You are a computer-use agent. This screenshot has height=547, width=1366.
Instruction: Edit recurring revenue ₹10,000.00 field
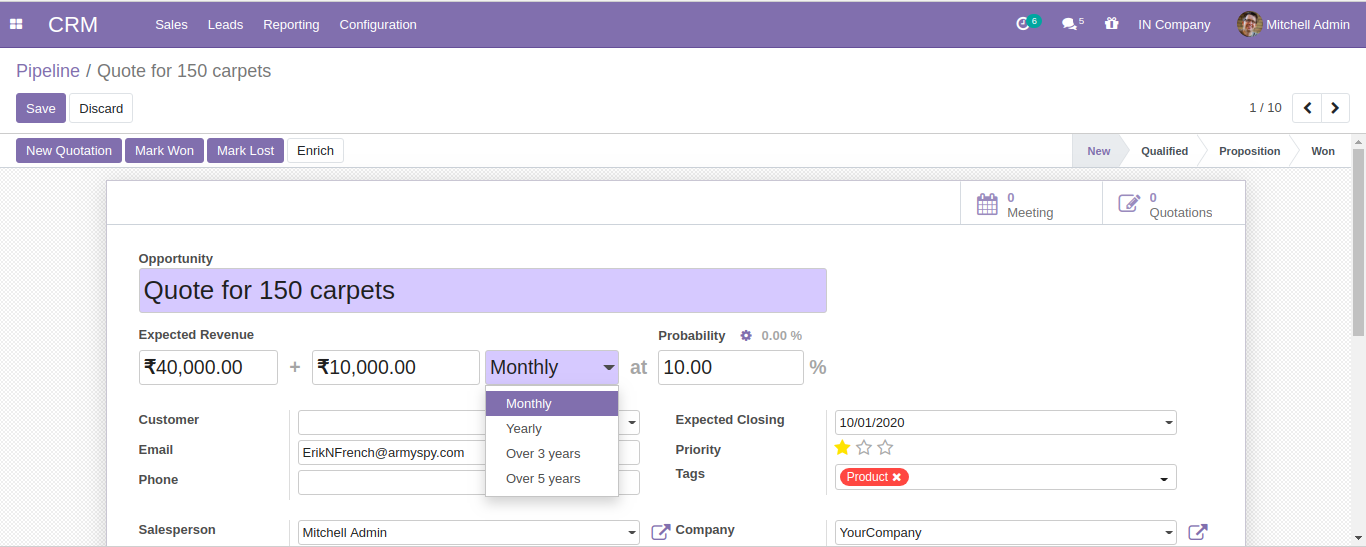[396, 367]
